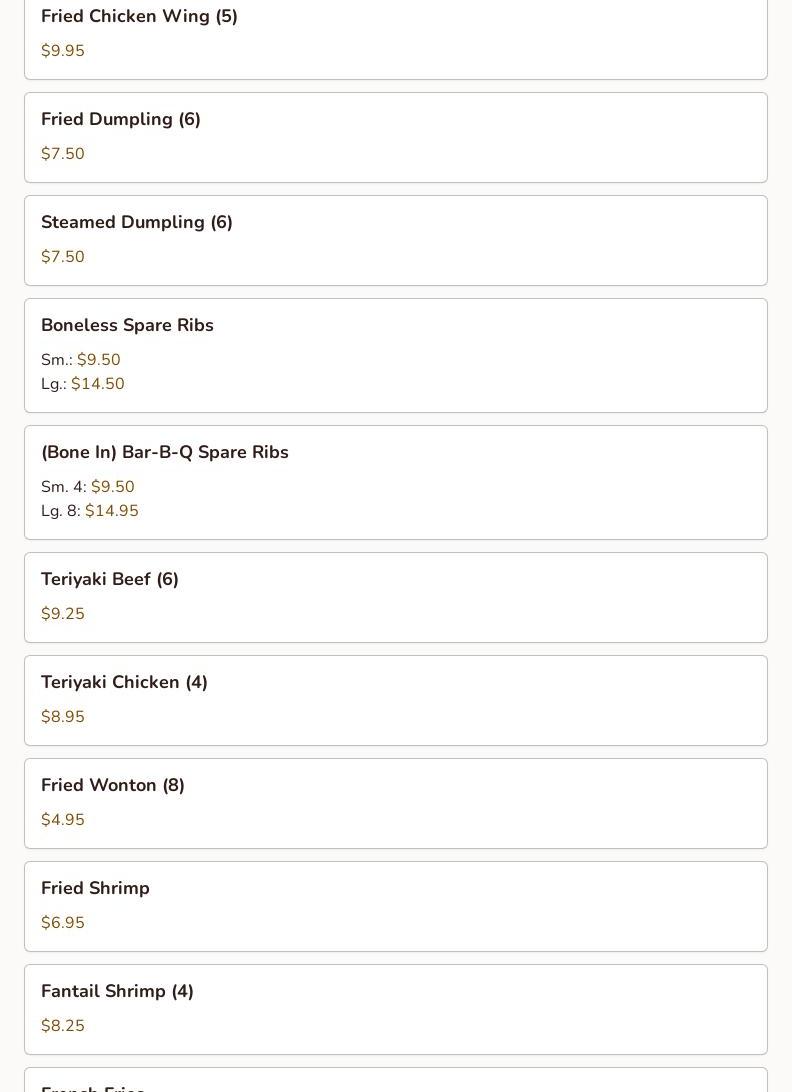
Task: Click the Boneless Spare Ribs title
Action: (127, 325)
